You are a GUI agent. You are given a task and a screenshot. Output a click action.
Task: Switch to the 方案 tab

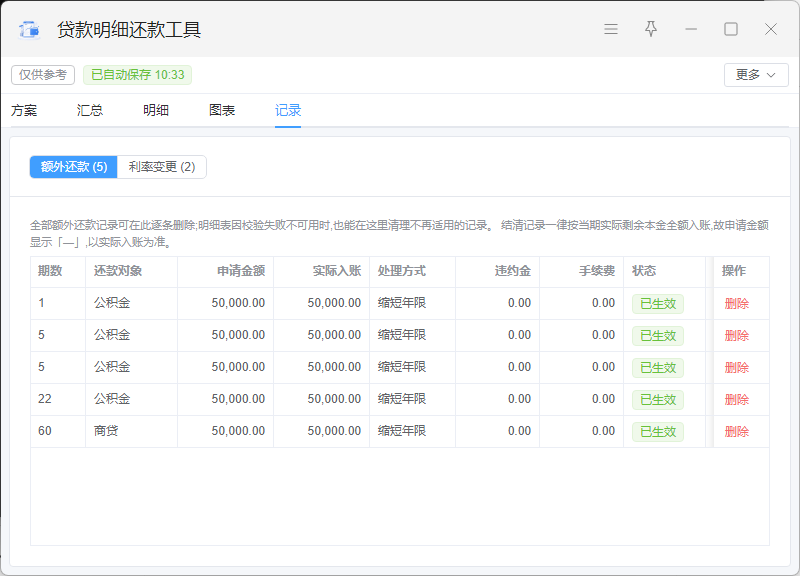click(24, 110)
